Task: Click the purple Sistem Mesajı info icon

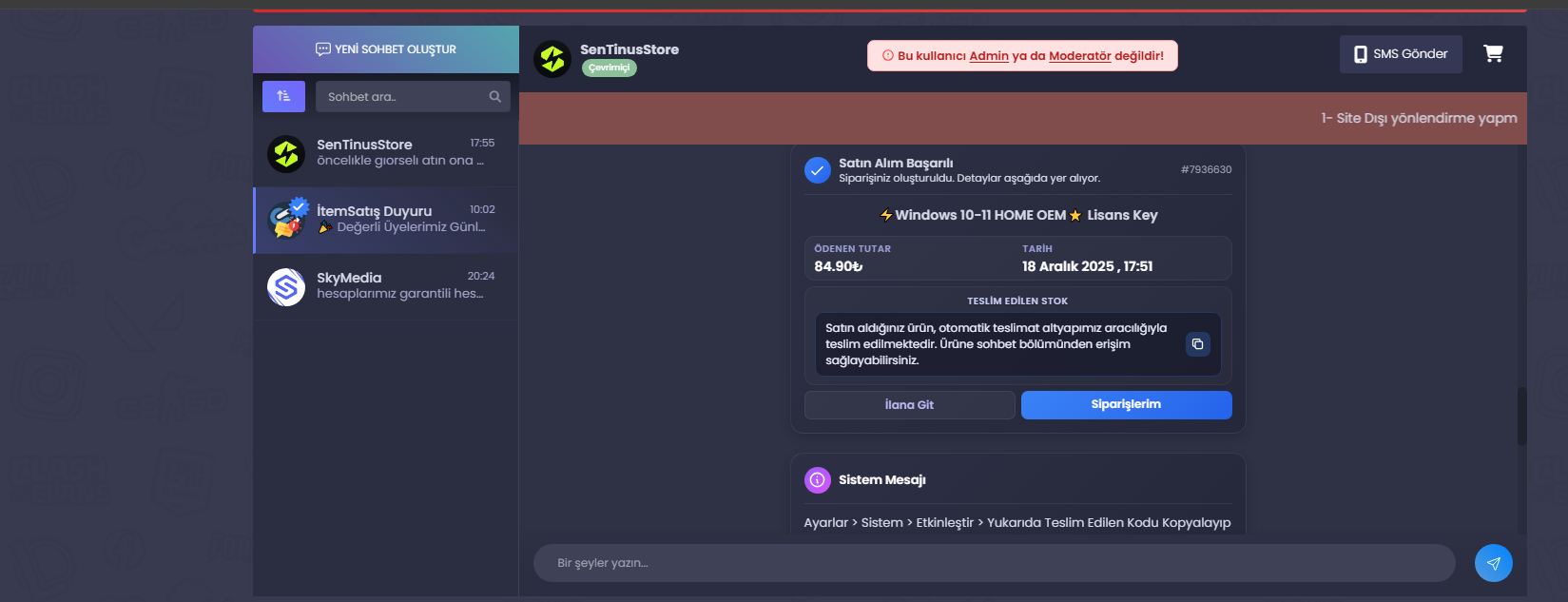Action: tap(818, 480)
